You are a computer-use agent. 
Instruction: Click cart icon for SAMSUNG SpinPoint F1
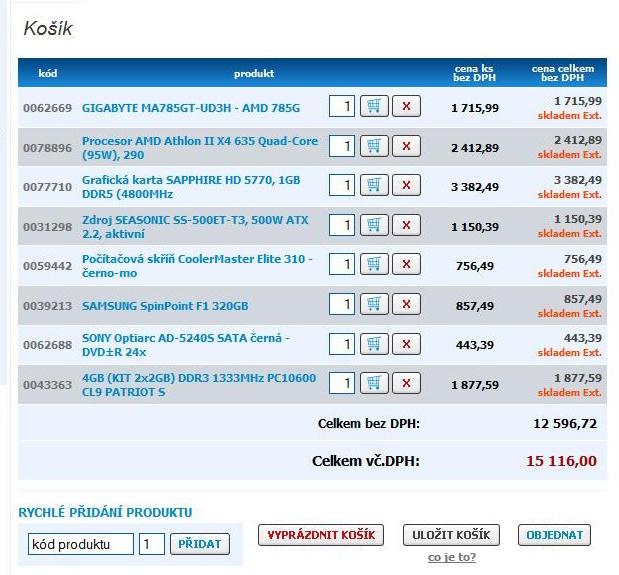pyautogui.click(x=374, y=304)
